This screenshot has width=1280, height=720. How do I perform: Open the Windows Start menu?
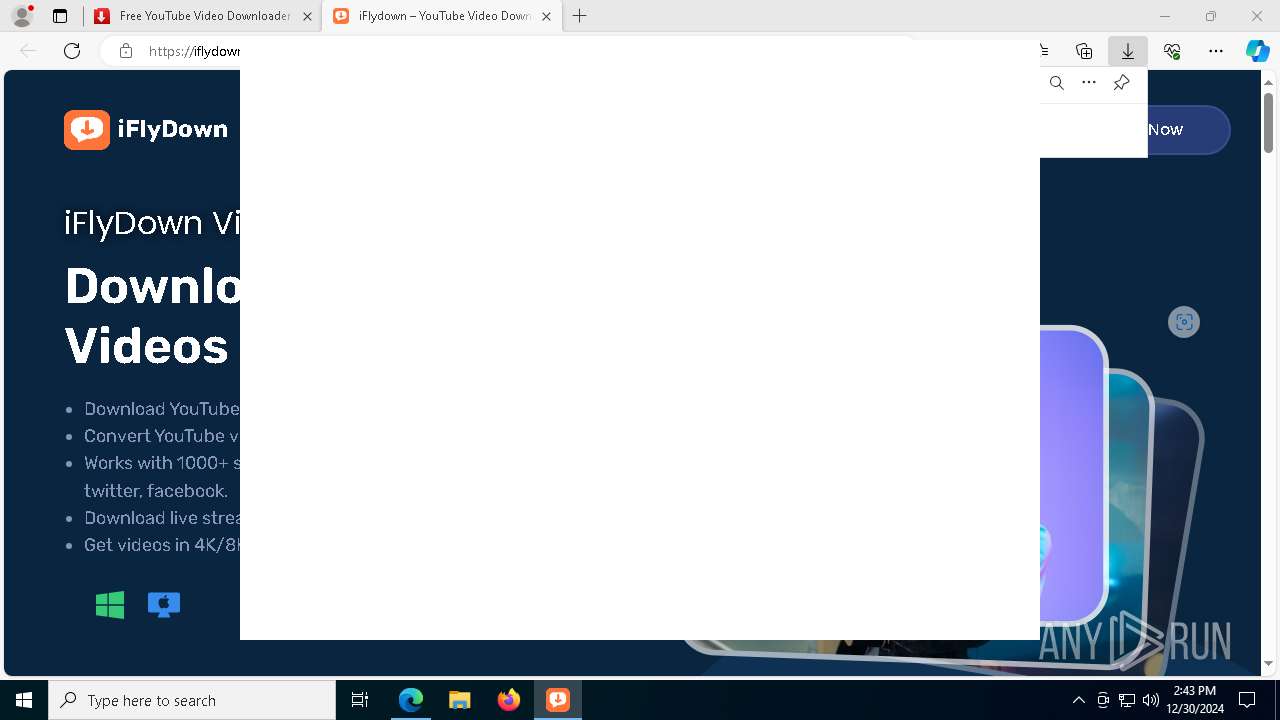coord(24,700)
